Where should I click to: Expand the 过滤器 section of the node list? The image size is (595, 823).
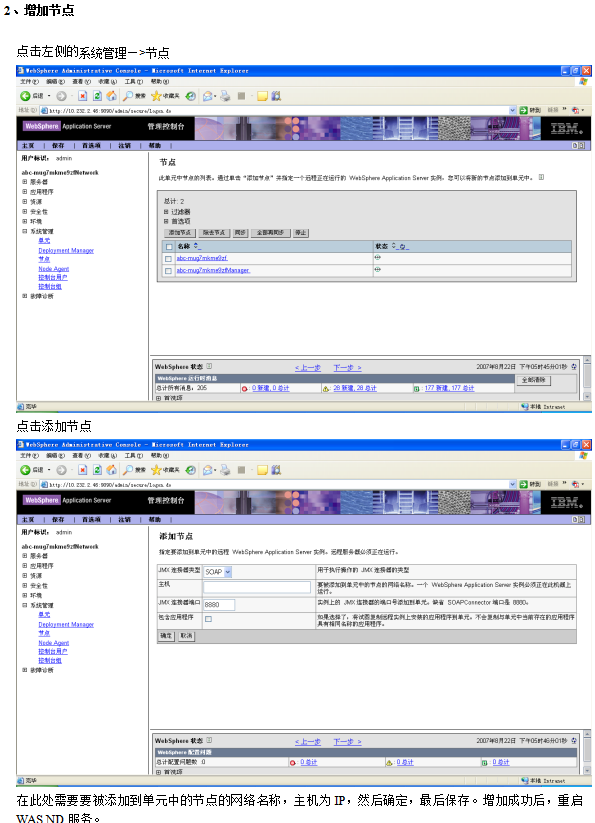point(166,212)
